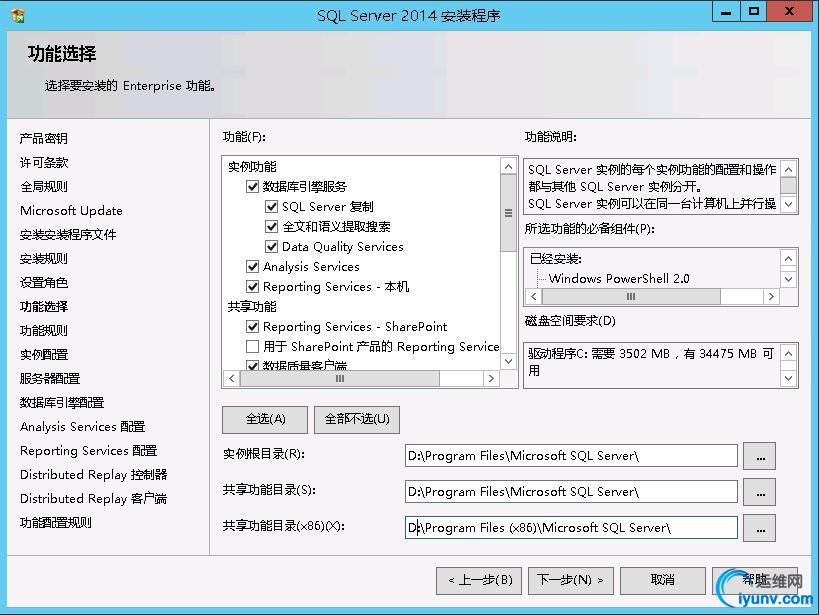The height and width of the screenshot is (615, 819).
Task: Enable the 用于 SharePoint 产品的 Reporting Service checkbox
Action: 252,346
